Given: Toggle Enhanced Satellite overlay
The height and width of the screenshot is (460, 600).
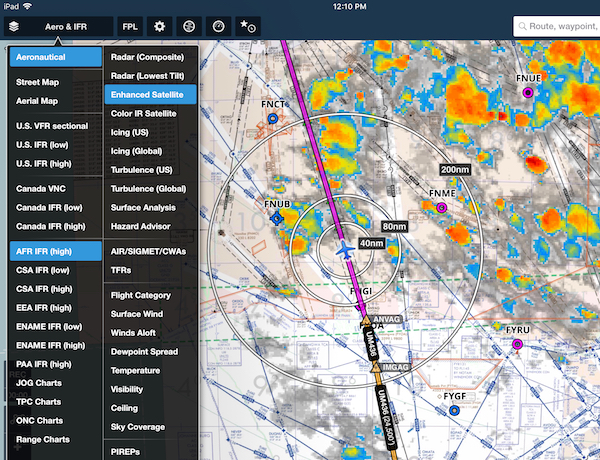Looking at the screenshot, I should tap(151, 95).
